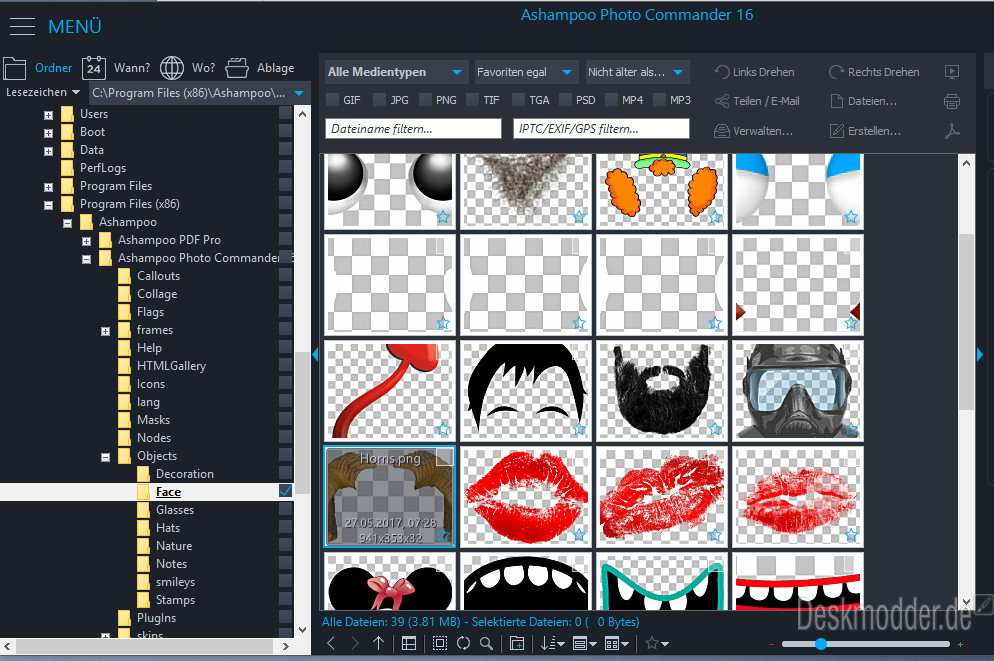Viewport: 994px width, 661px height.
Task: Go back with the left arrow
Action: pyautogui.click(x=331, y=643)
